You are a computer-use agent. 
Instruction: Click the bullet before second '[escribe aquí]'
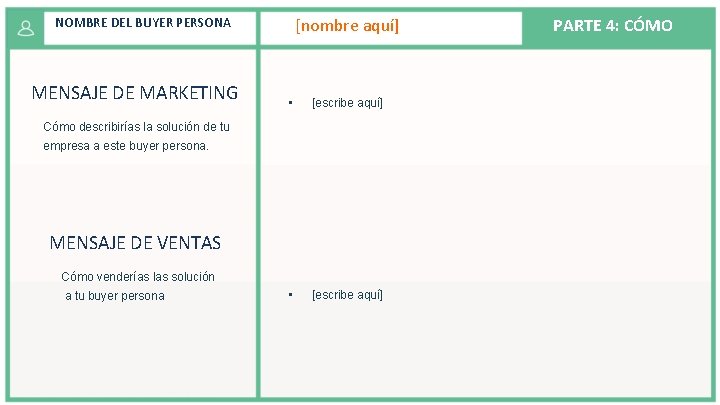point(290,294)
